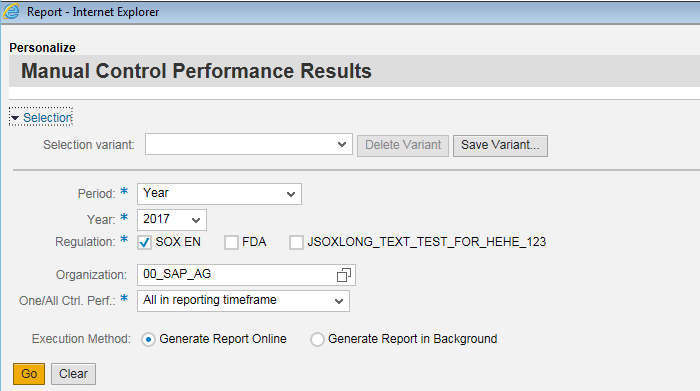Click the Internet Explorer logo icon
This screenshot has width=700, height=391.
coord(12,11)
